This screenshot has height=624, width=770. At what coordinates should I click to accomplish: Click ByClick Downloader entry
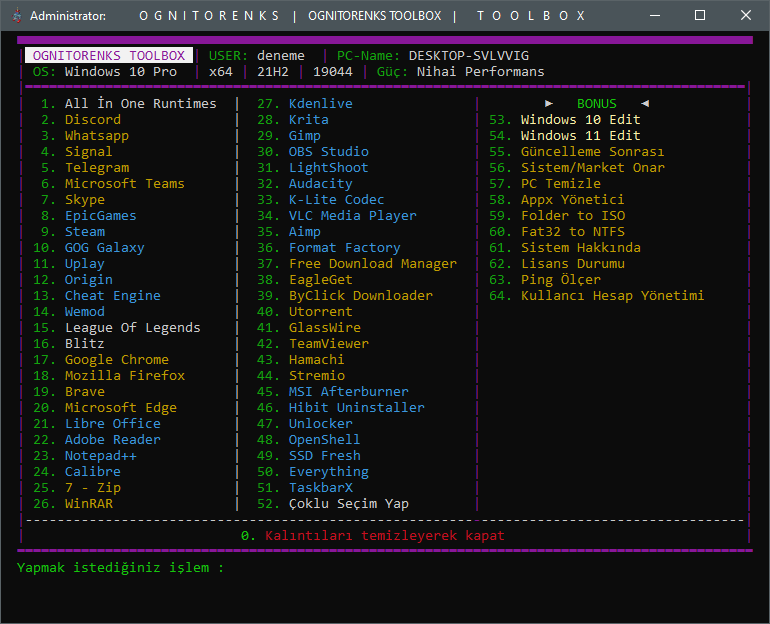click(360, 296)
